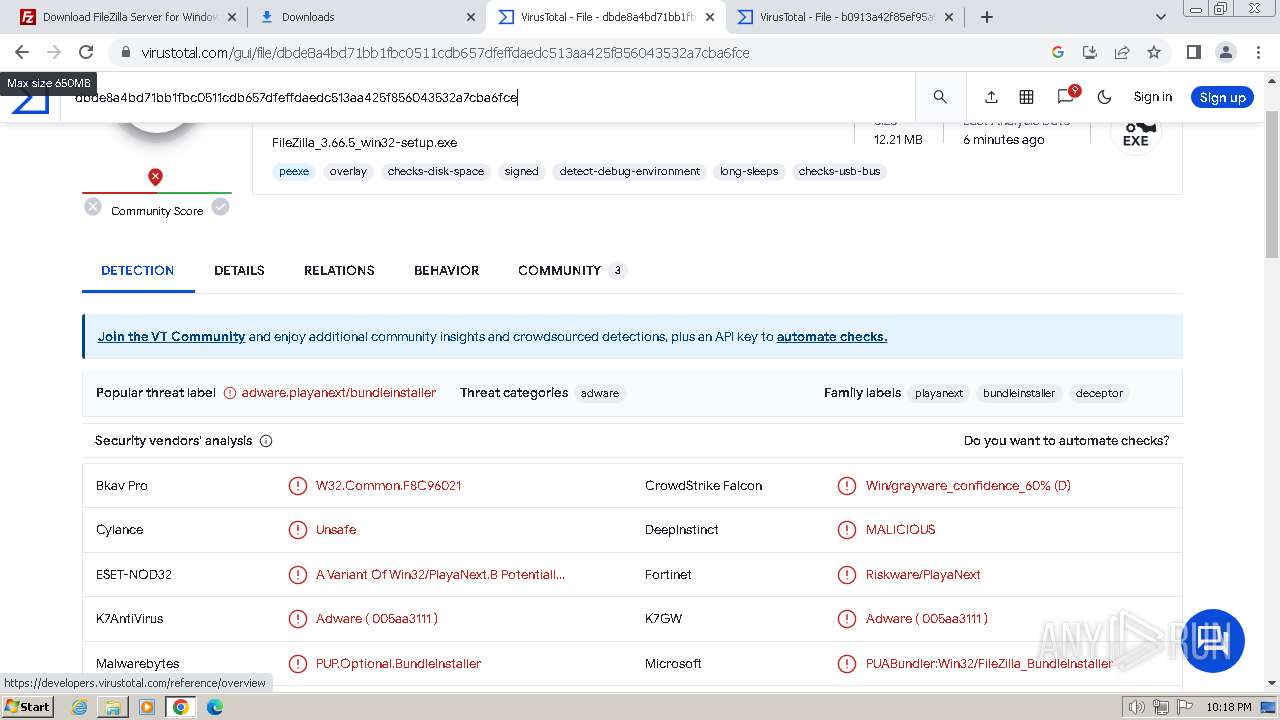Image resolution: width=1280 pixels, height=720 pixels.
Task: Click the DeepInstinct MALICIOUS result
Action: click(900, 530)
